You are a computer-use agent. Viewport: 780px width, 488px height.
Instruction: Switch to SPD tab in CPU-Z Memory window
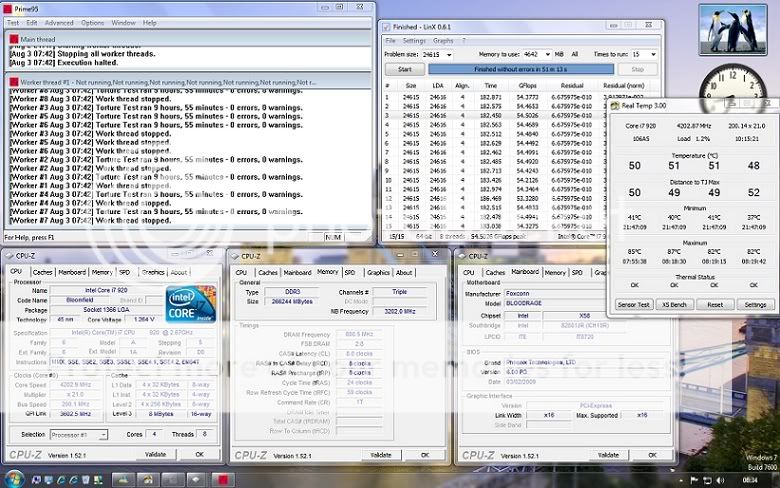click(350, 273)
